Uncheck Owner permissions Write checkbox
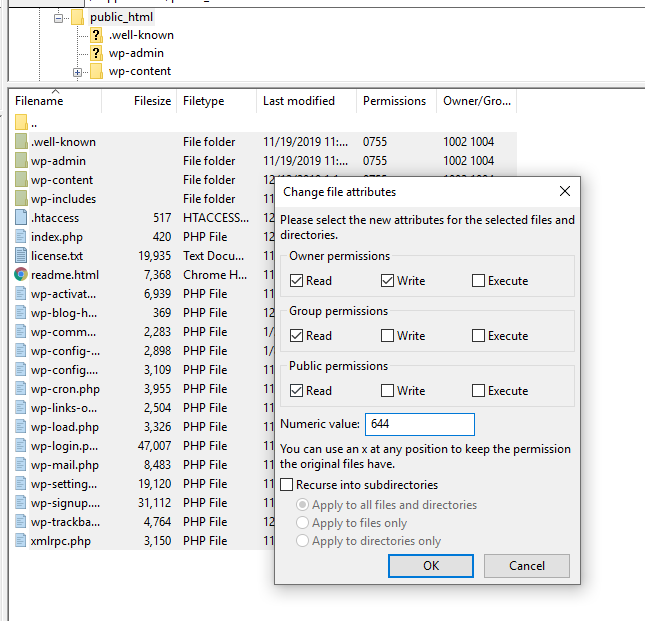 (x=388, y=281)
